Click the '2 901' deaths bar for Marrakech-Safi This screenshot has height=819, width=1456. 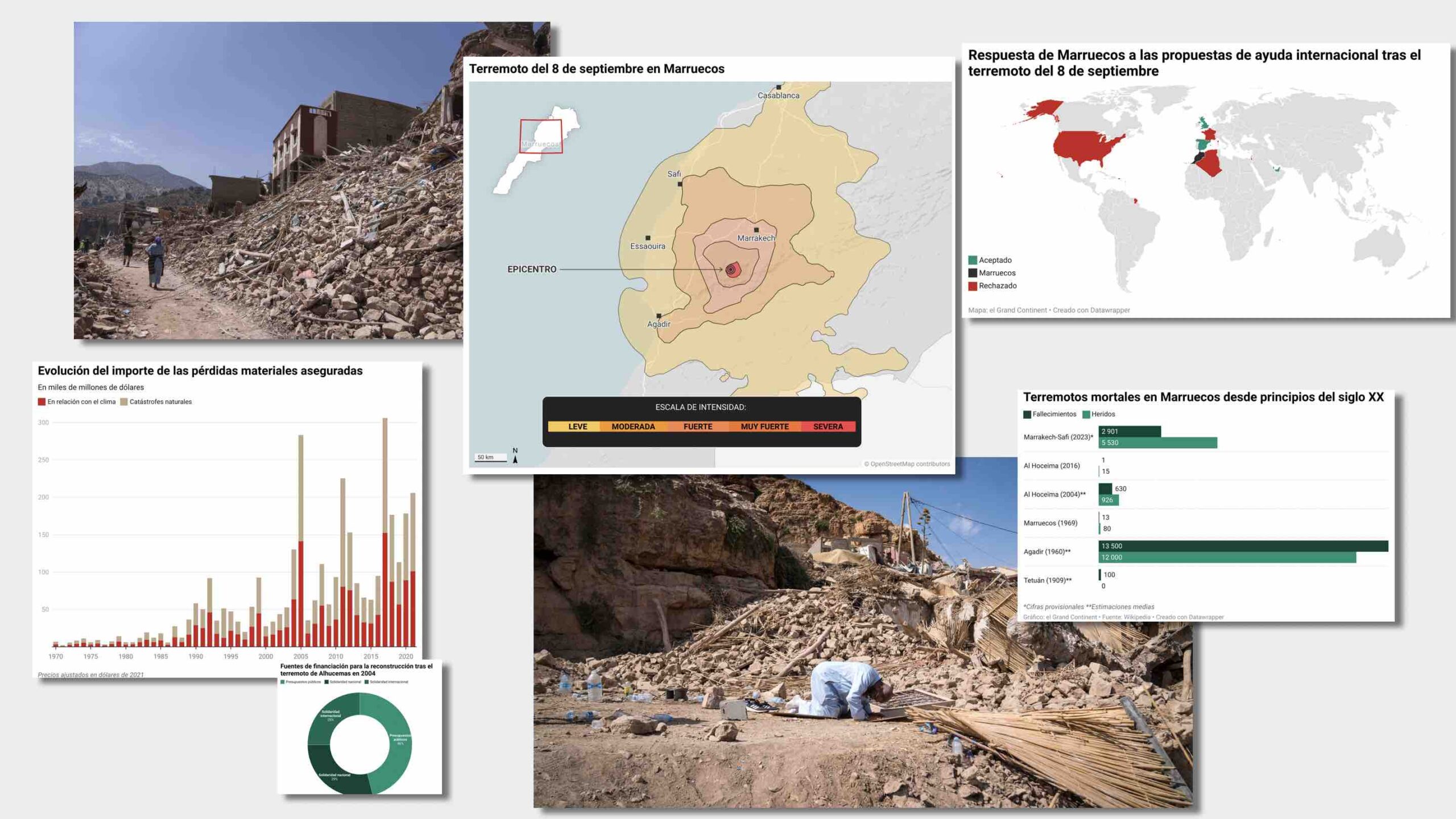click(x=1130, y=431)
